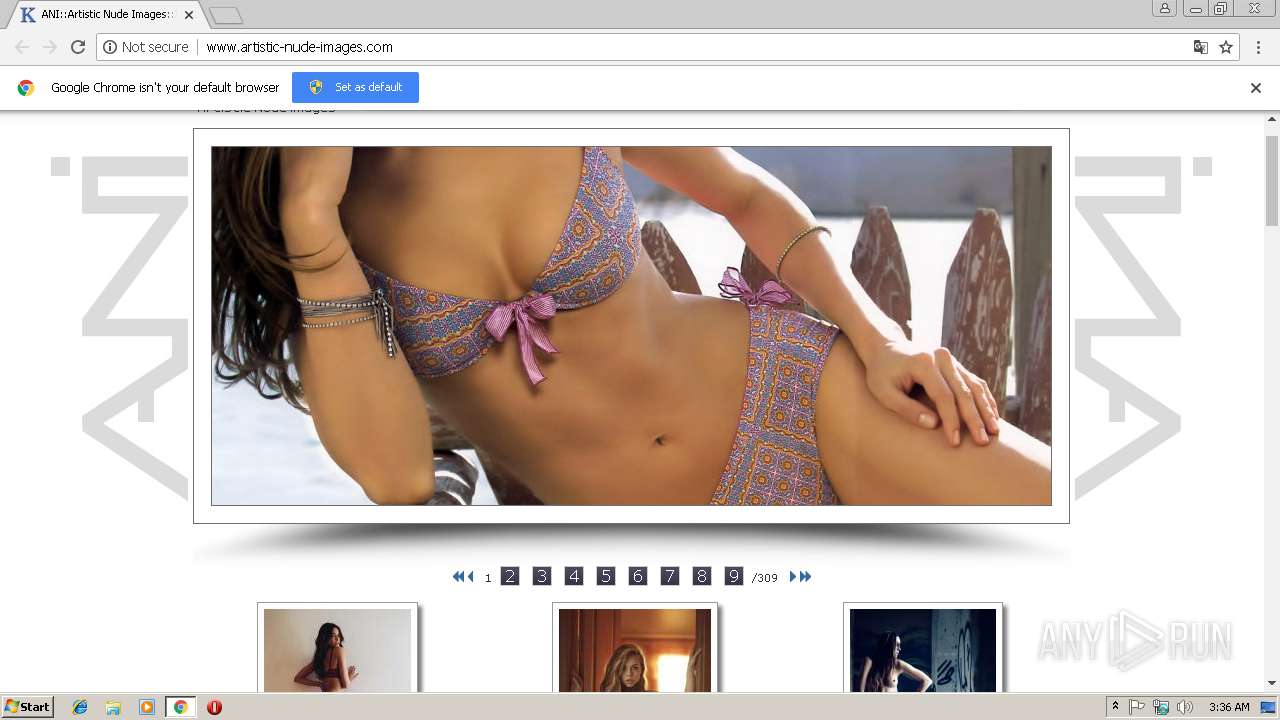This screenshot has width=1280, height=720.
Task: Select the ANI::Artistic Nude Images tab
Action: 105,15
